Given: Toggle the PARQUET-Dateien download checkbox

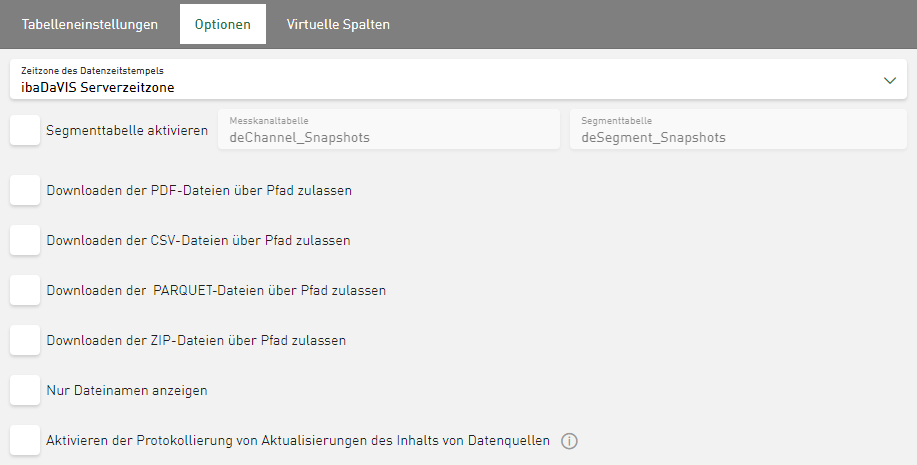Looking at the screenshot, I should pos(25,290).
